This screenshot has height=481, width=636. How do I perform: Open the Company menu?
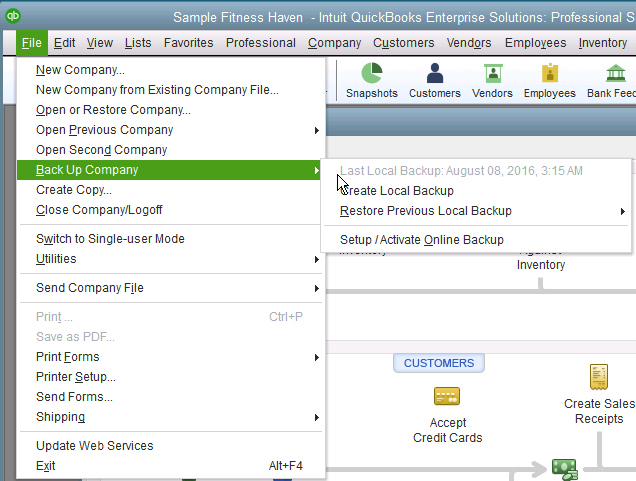334,43
